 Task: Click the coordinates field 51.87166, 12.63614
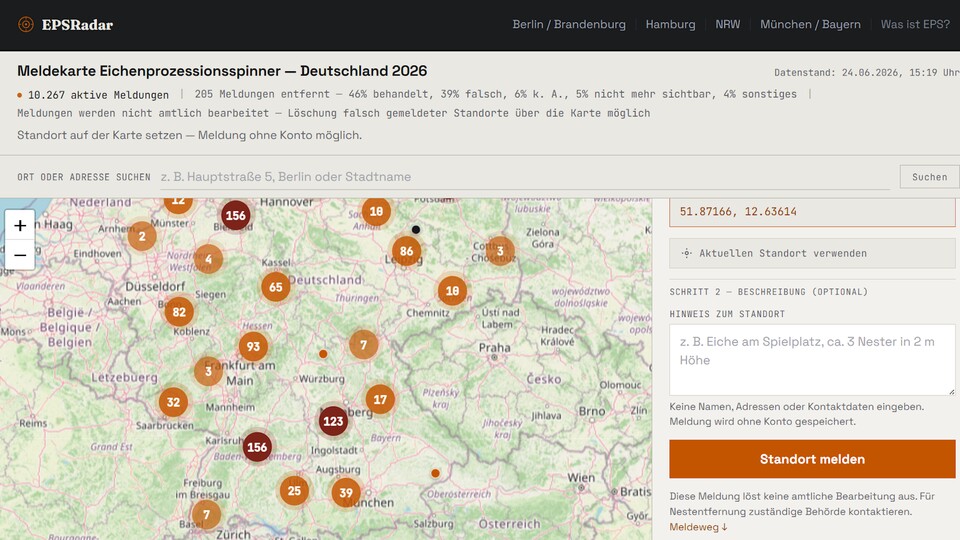(x=812, y=212)
